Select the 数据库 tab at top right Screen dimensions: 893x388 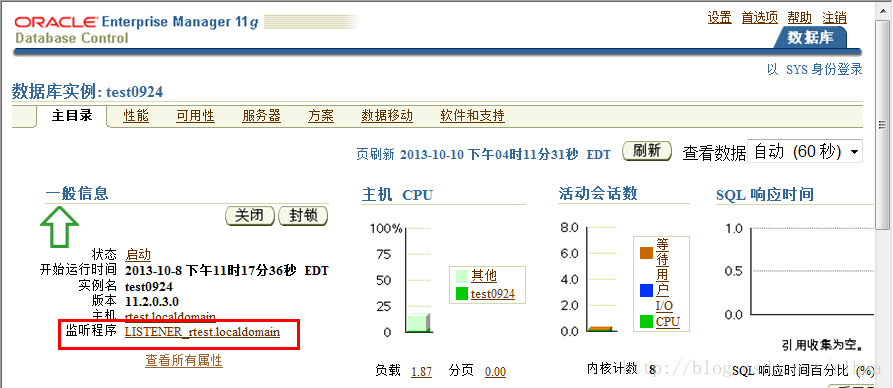pyautogui.click(x=810, y=38)
